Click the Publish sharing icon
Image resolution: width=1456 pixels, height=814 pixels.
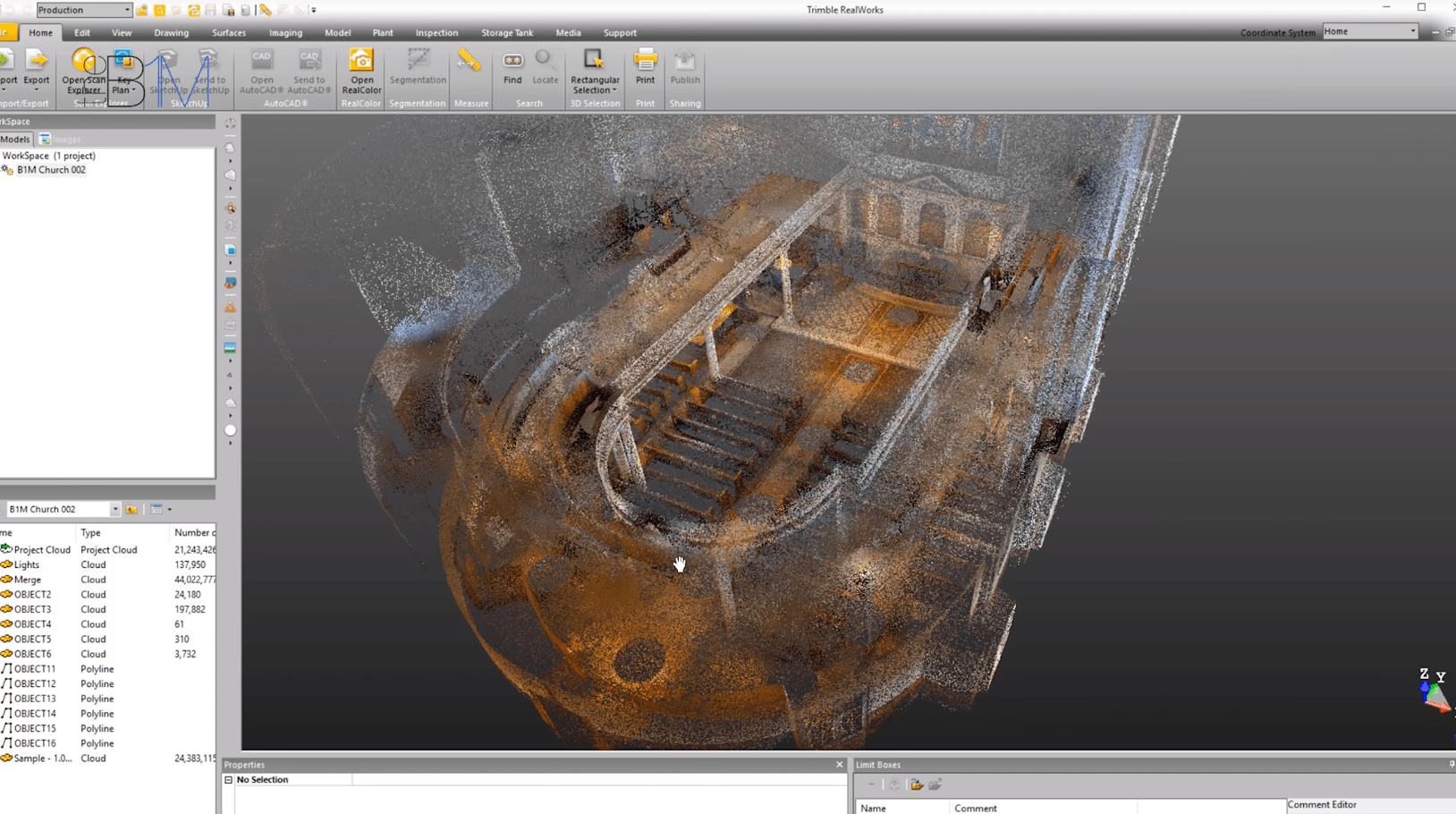[x=685, y=68]
